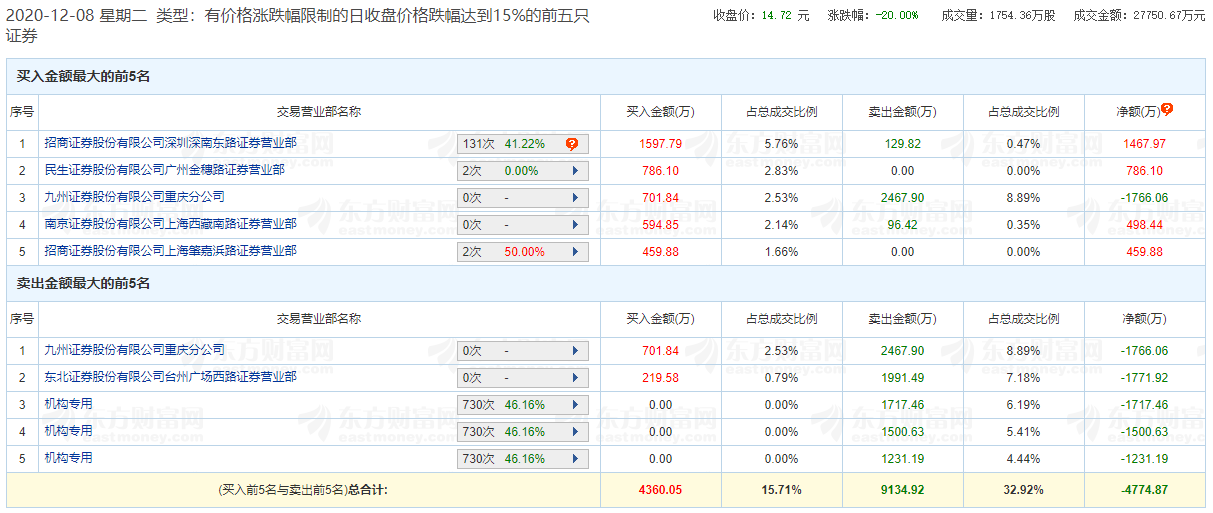Open 九州证券重庆分公司 link in the buy table
The height and width of the screenshot is (513, 1213).
[x=134, y=197]
